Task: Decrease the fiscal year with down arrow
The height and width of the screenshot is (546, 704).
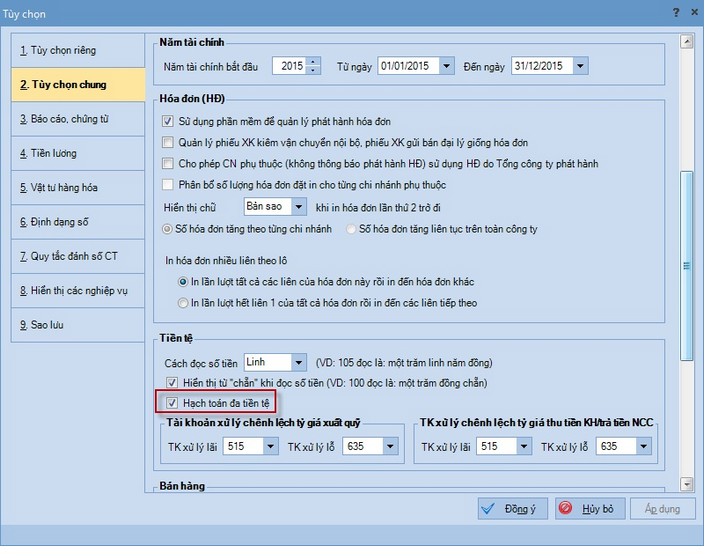Action: (x=313, y=70)
